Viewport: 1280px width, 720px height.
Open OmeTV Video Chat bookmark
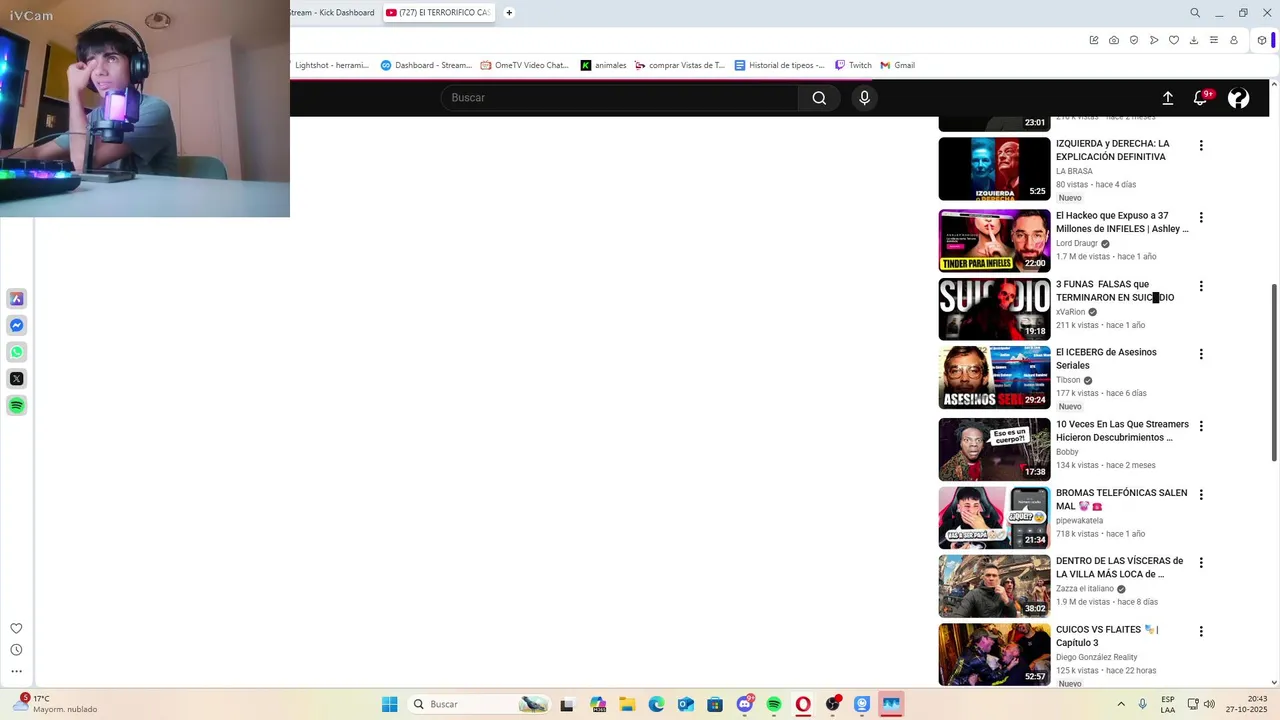[524, 65]
